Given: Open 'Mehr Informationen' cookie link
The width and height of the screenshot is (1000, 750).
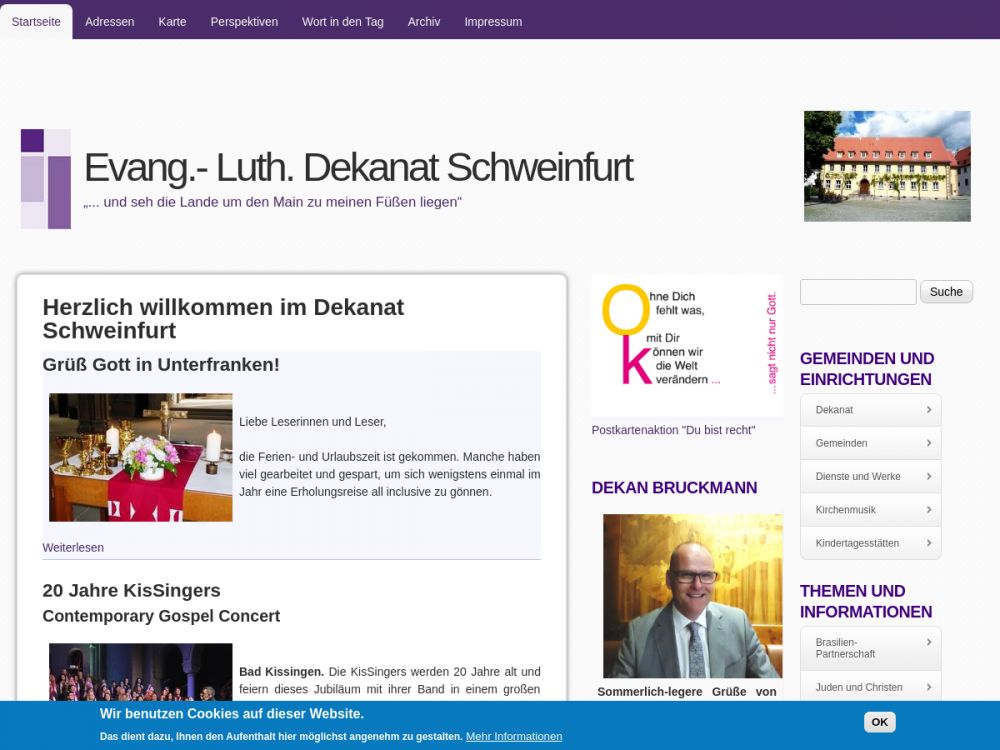Looking at the screenshot, I should [x=514, y=737].
